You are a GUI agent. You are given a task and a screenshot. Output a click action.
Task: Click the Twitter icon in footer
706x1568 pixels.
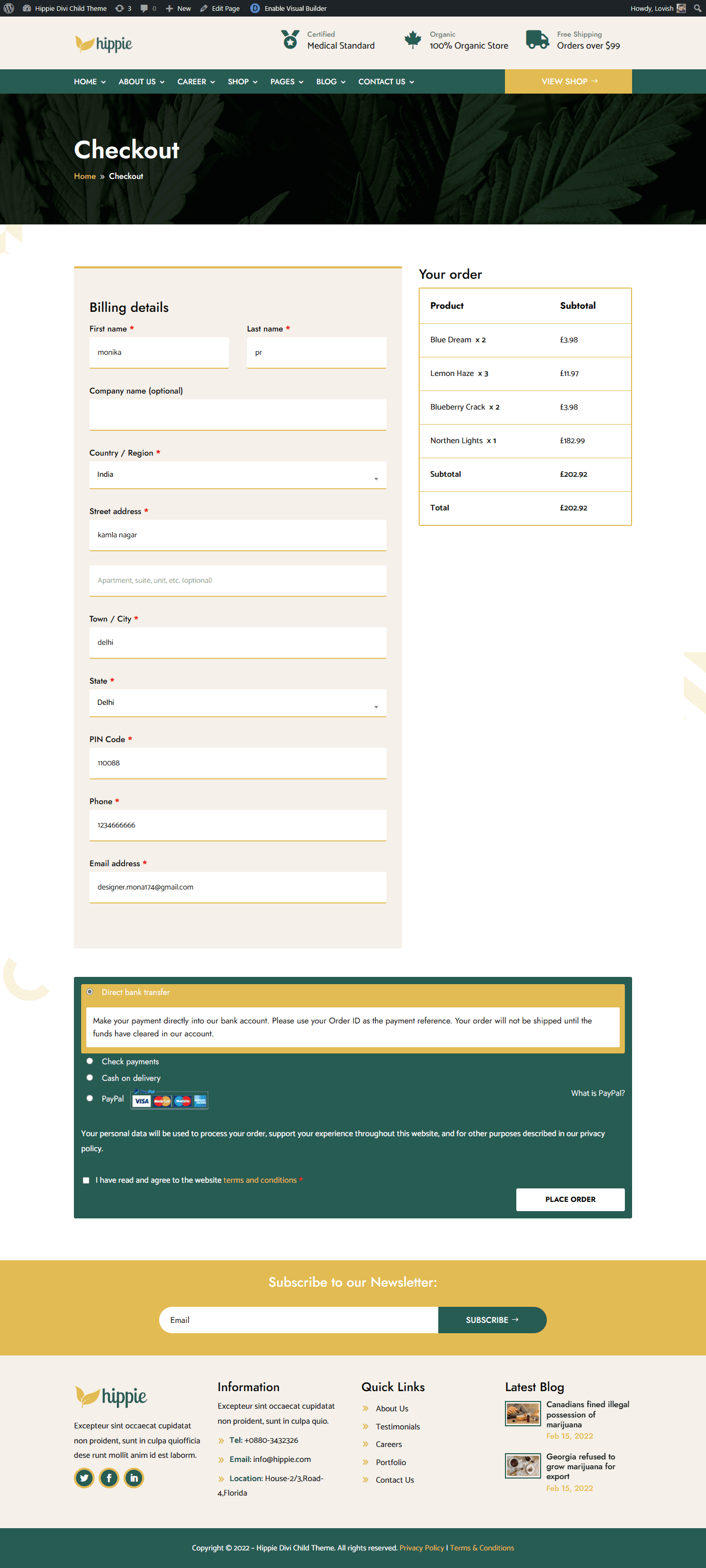(x=84, y=1477)
